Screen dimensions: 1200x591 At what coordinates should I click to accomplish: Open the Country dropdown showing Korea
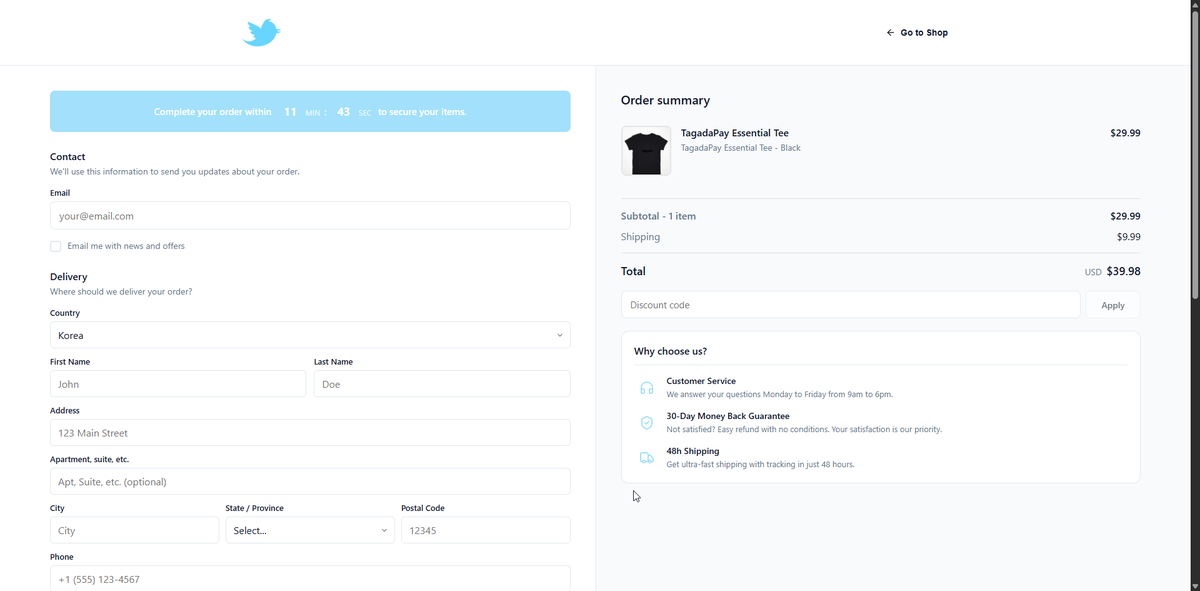point(310,335)
